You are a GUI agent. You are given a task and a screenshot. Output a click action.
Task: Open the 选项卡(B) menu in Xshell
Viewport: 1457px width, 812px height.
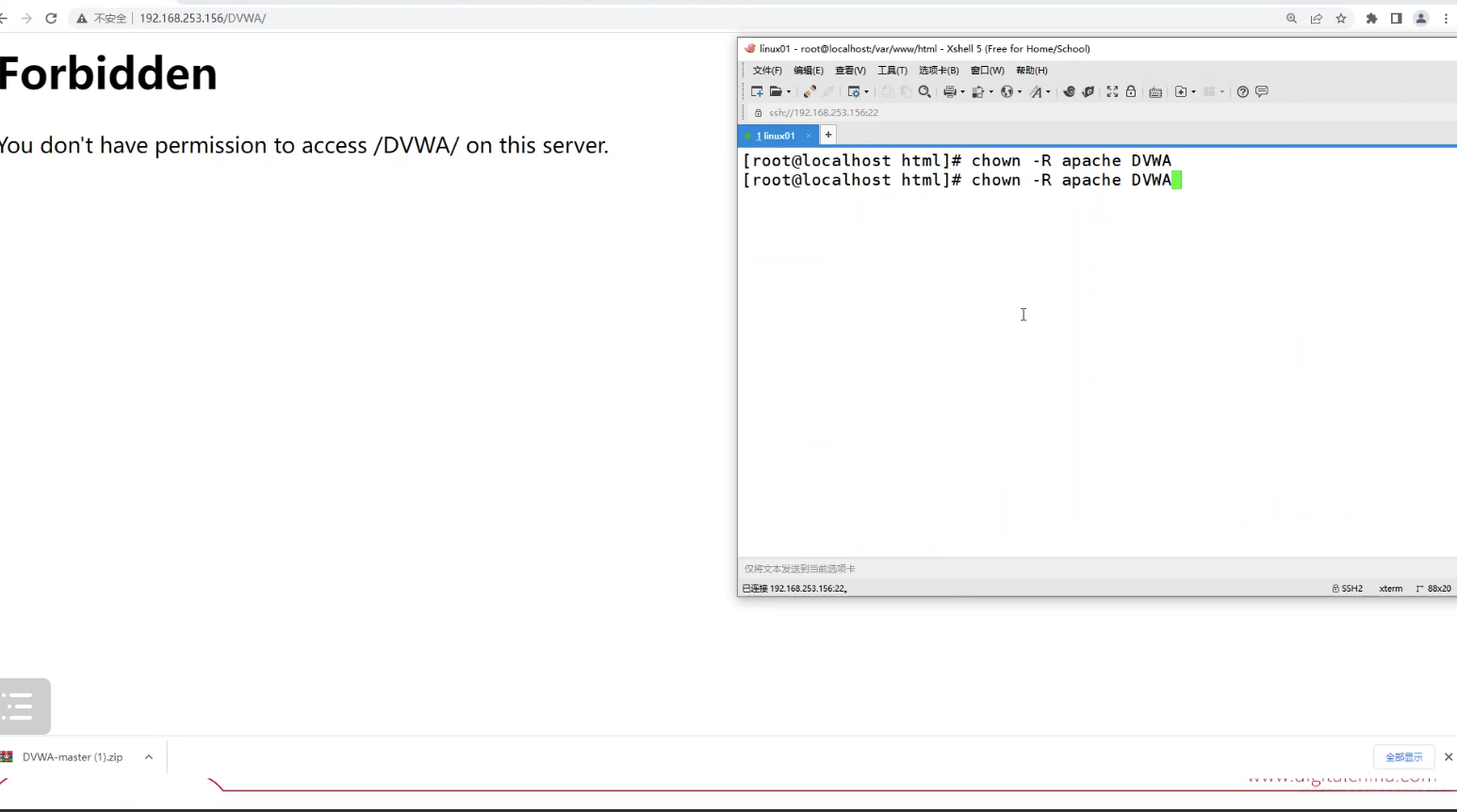pyautogui.click(x=939, y=71)
